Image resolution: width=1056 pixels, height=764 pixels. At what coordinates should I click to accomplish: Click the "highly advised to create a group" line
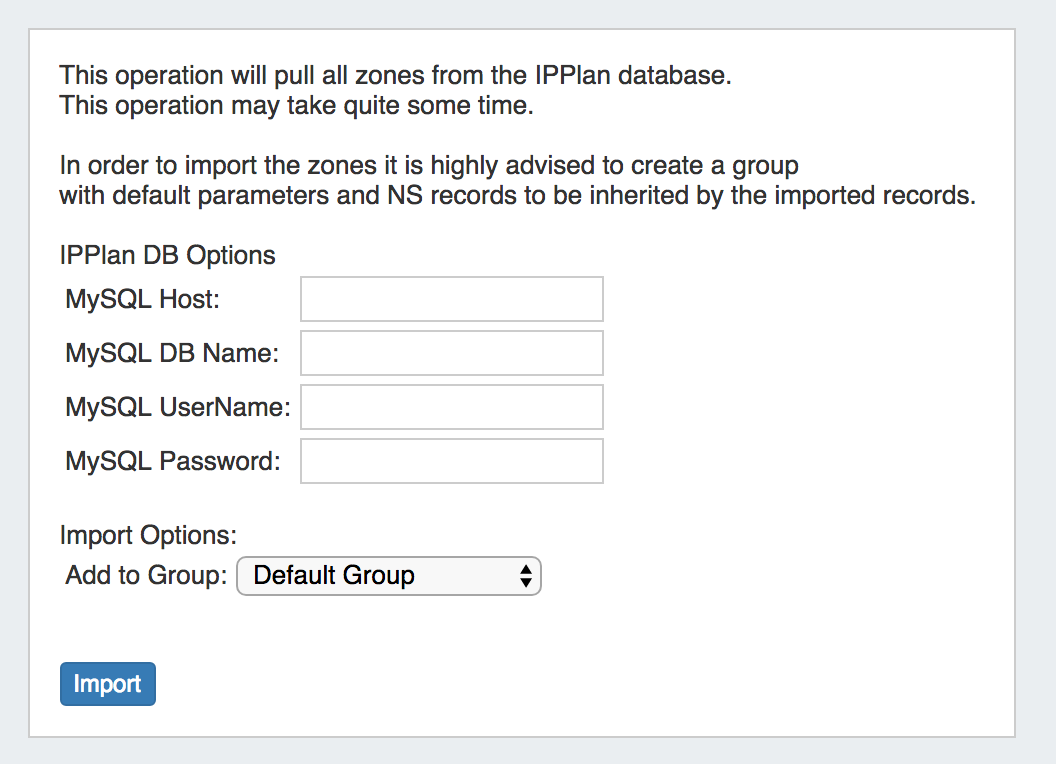(x=428, y=164)
